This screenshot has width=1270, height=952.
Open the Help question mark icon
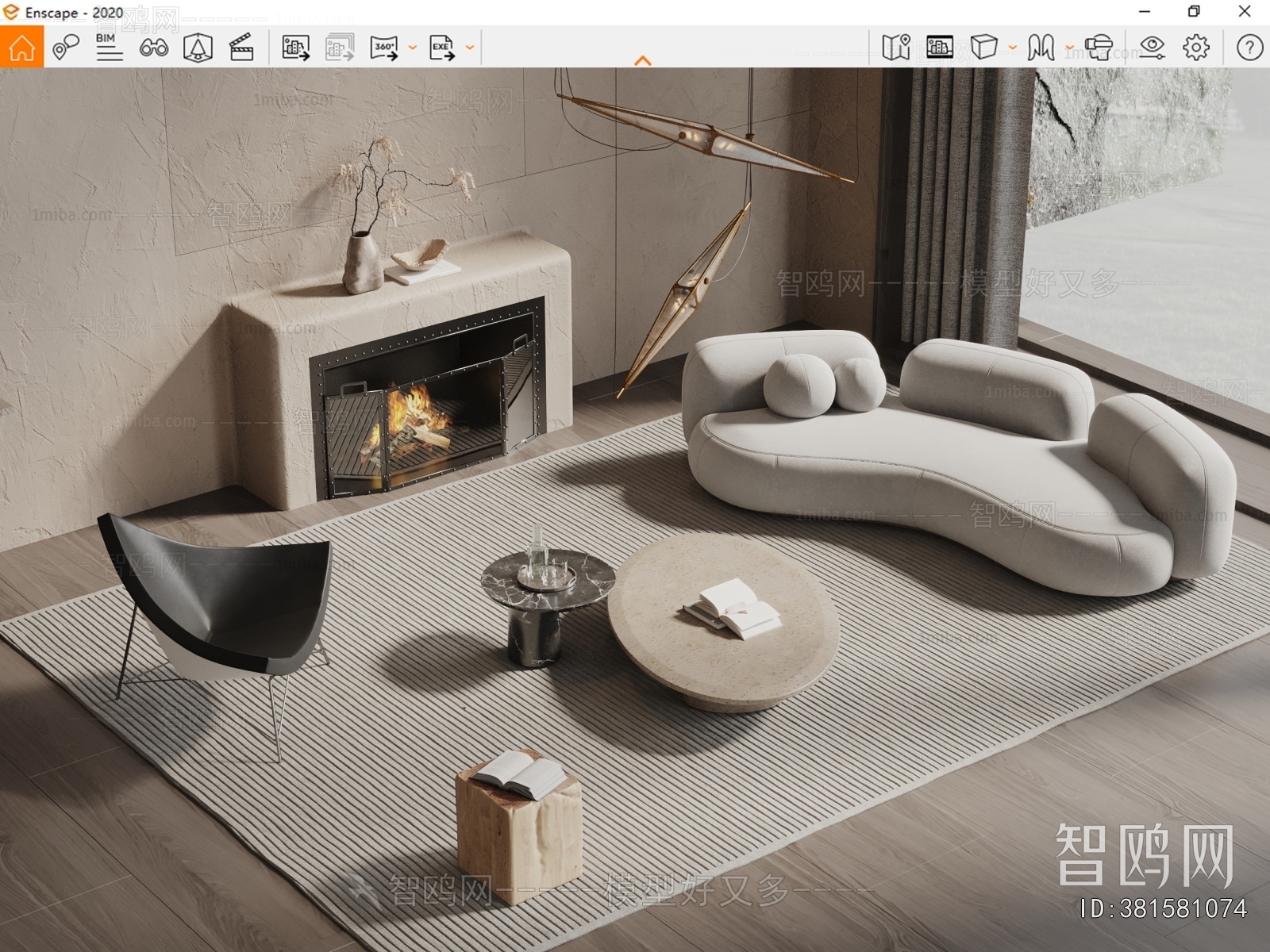[1249, 48]
